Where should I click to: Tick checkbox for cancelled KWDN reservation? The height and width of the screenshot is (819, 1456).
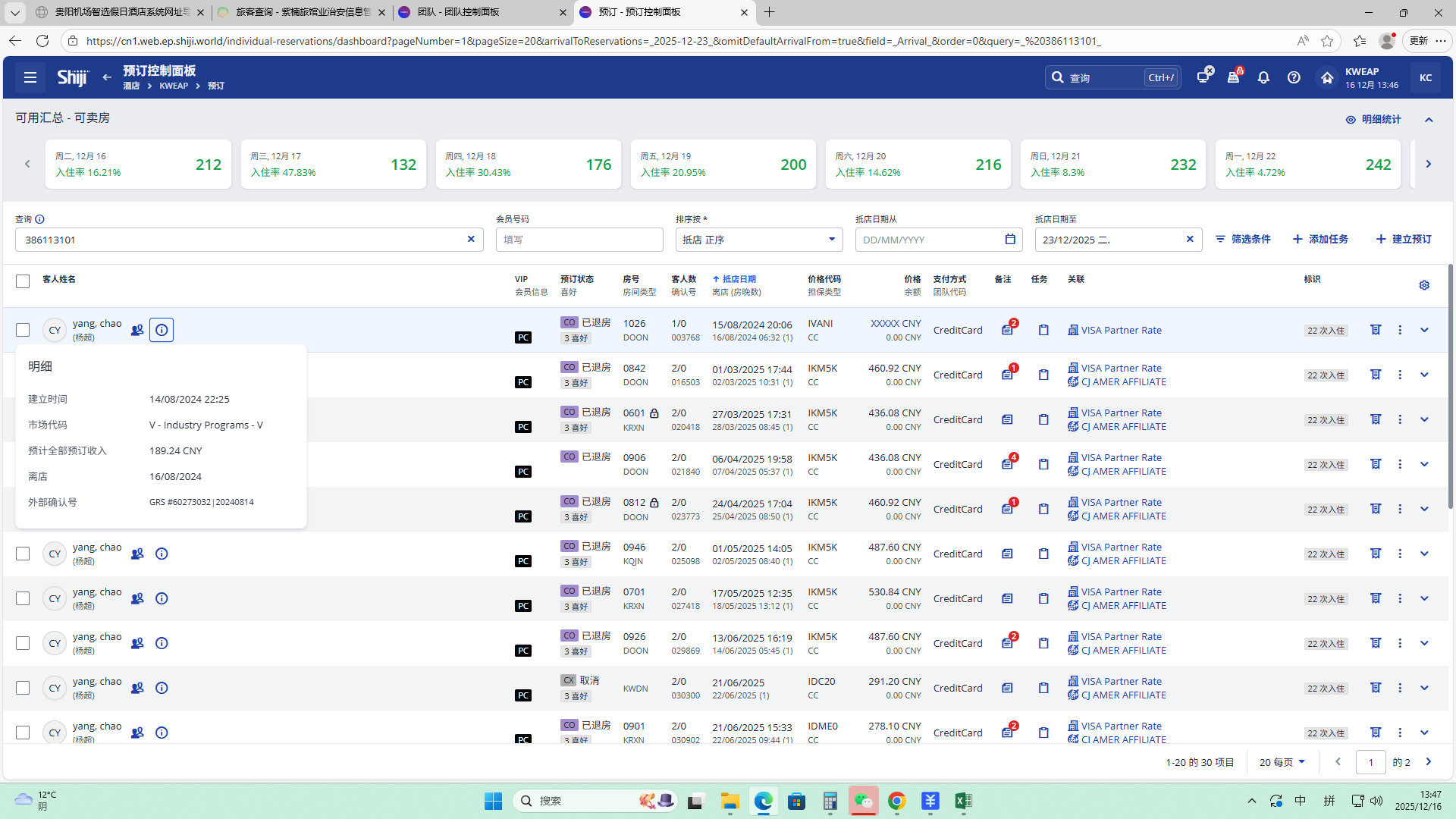click(x=23, y=689)
